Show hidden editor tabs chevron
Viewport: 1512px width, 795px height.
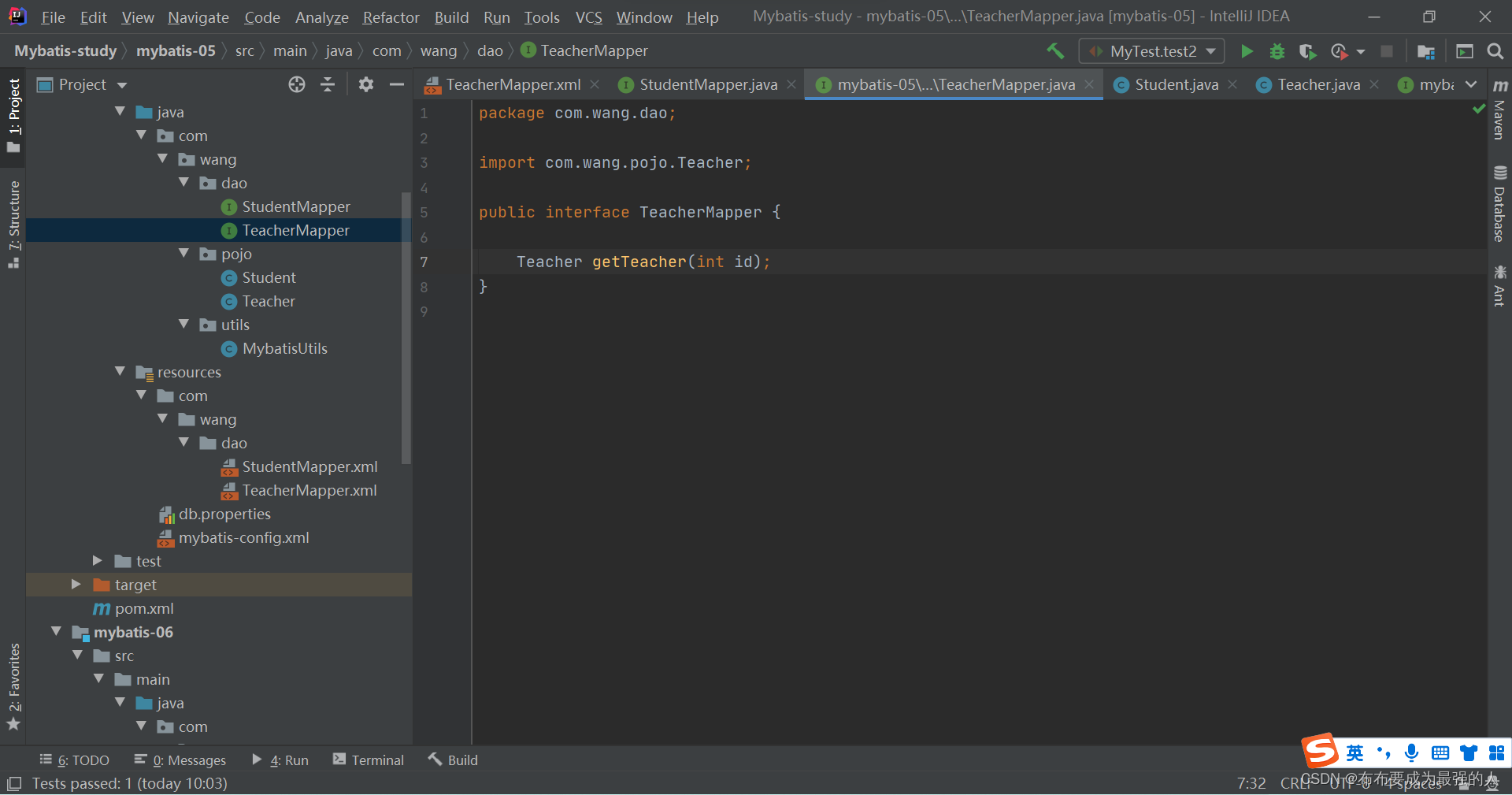(x=1471, y=84)
